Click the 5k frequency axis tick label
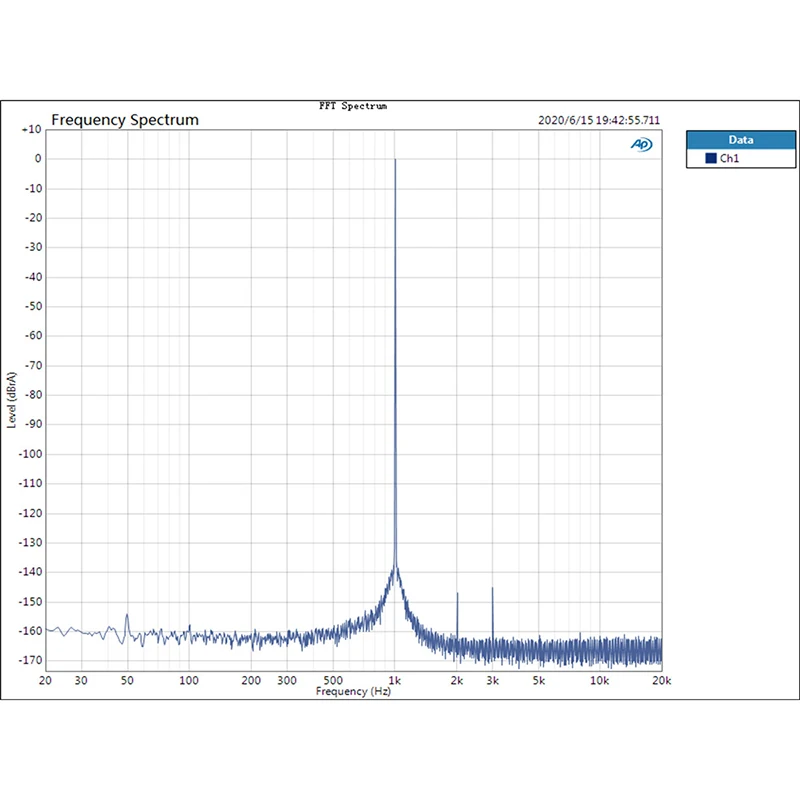The height and width of the screenshot is (800, 800). click(x=538, y=680)
